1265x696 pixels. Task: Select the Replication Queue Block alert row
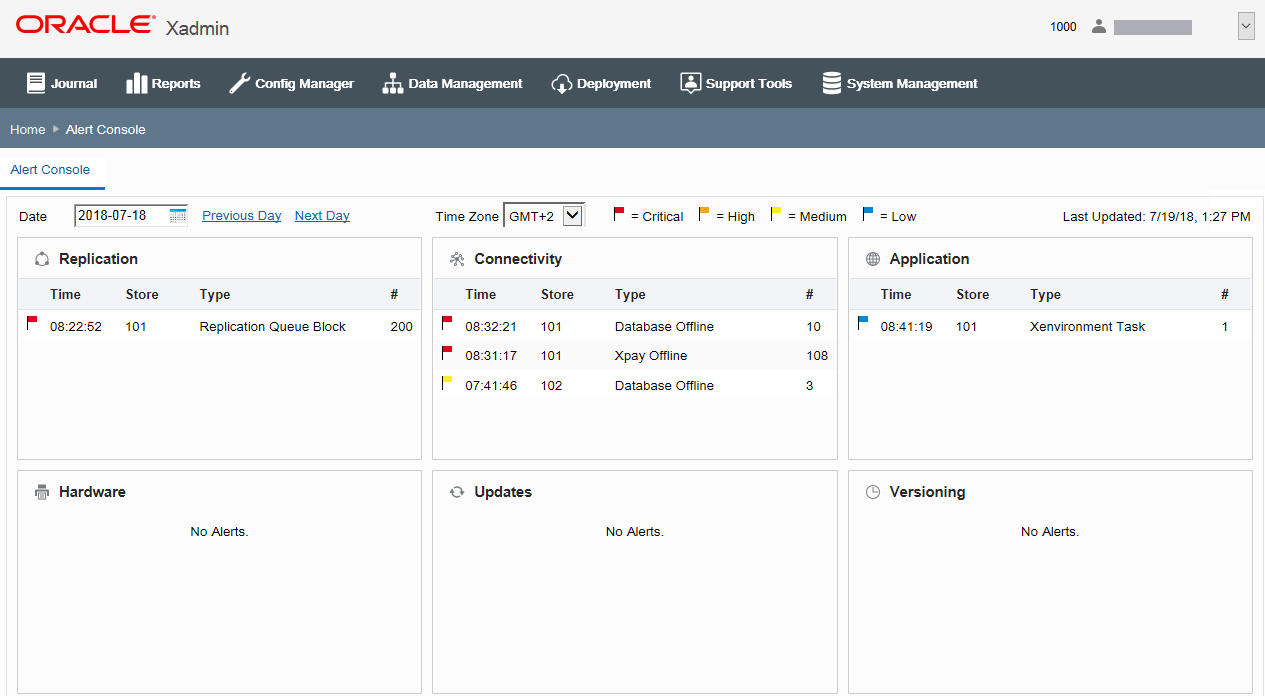(x=219, y=326)
